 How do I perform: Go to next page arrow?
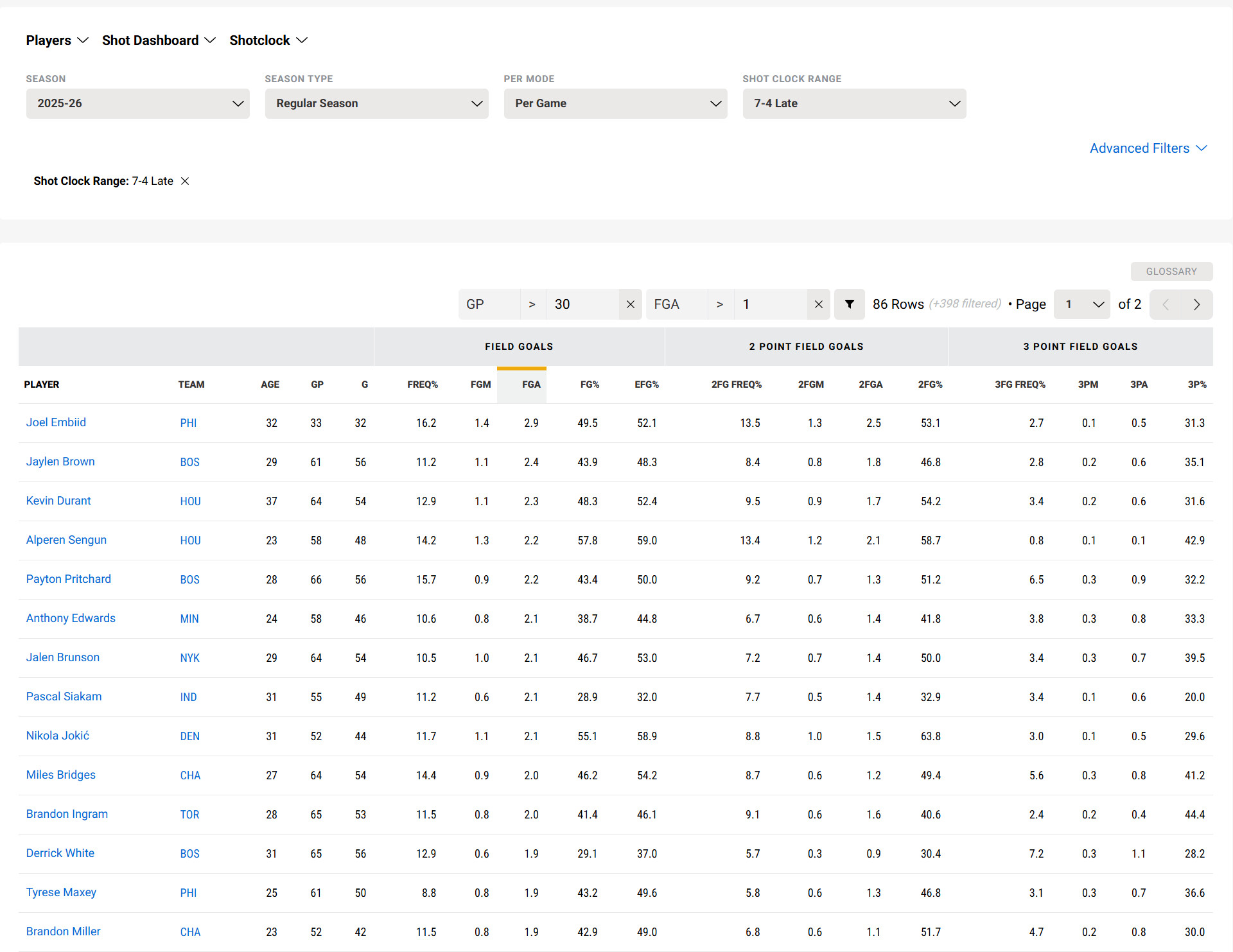(1196, 304)
